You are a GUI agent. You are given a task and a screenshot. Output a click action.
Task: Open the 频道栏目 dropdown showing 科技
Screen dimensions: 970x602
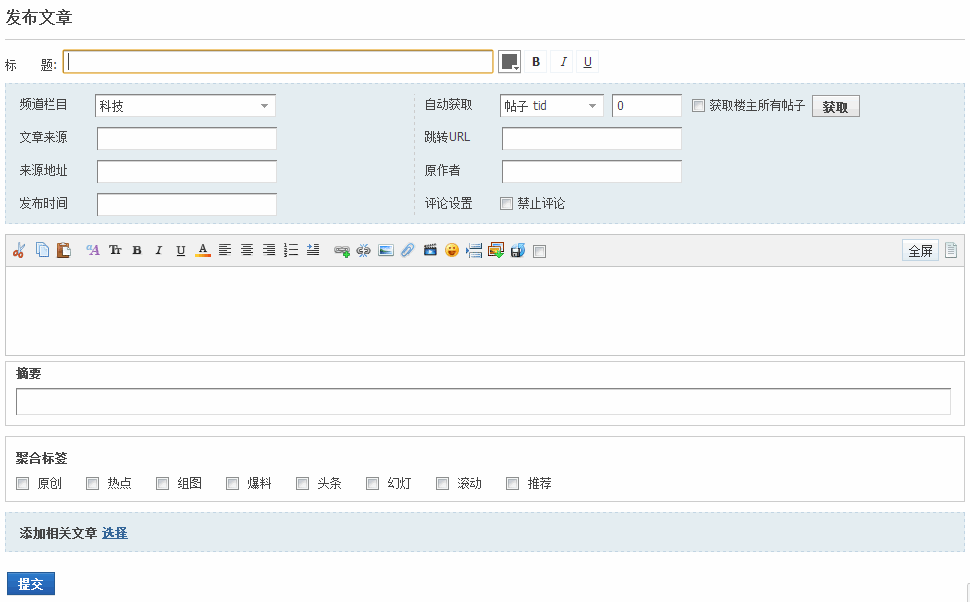185,106
